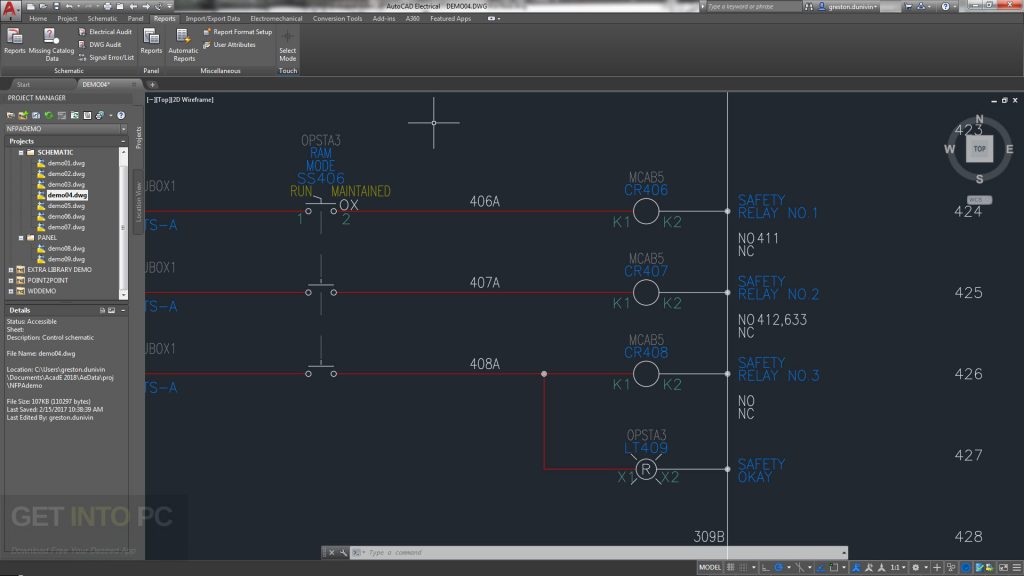1024x576 pixels.
Task: Click the [-][Top][2D Wireframe] viewport label
Action: [x=180, y=100]
